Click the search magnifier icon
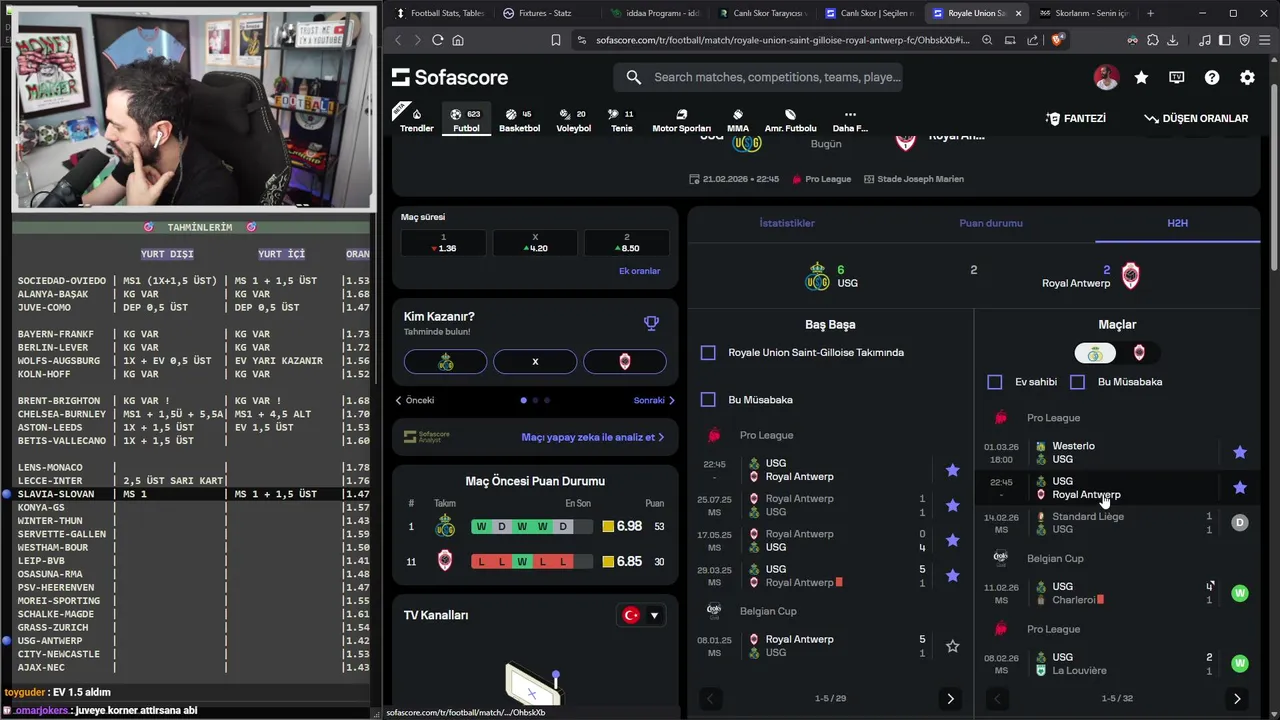 pos(633,77)
